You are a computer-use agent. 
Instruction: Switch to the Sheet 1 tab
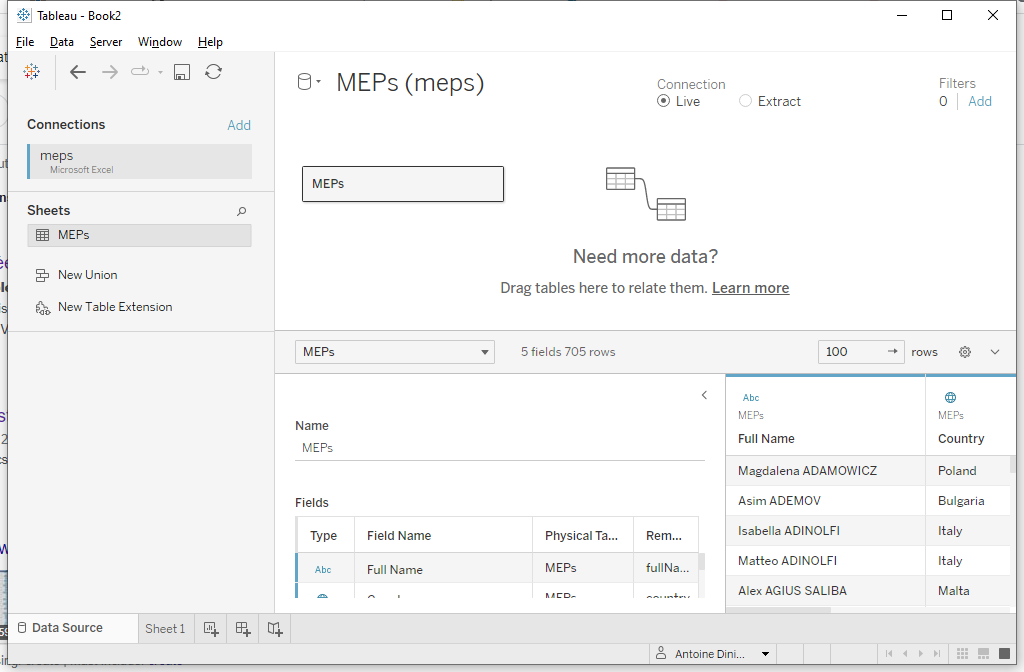pos(165,629)
